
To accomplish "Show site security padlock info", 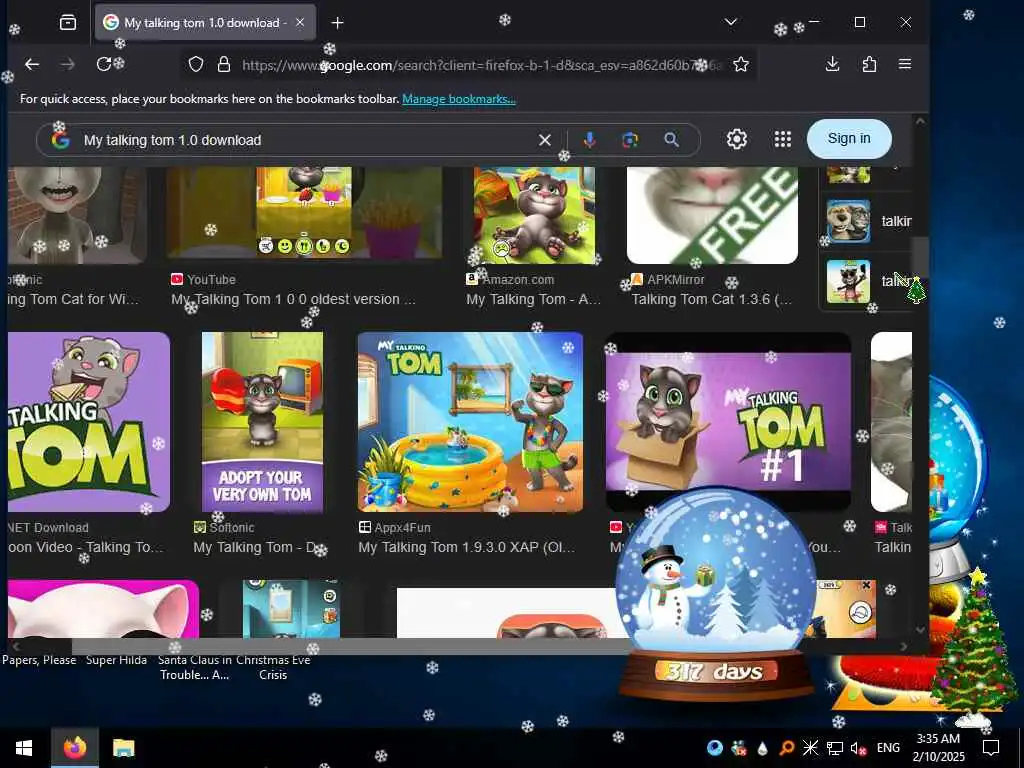I will [224, 64].
